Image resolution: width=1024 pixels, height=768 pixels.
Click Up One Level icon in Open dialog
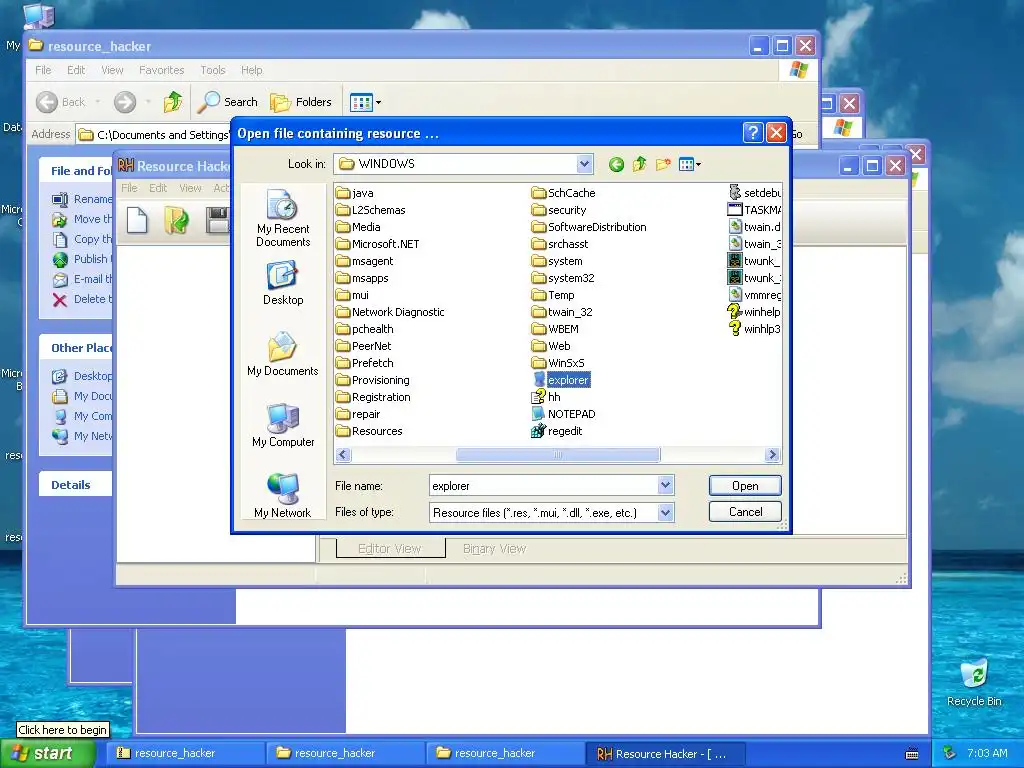pos(639,165)
